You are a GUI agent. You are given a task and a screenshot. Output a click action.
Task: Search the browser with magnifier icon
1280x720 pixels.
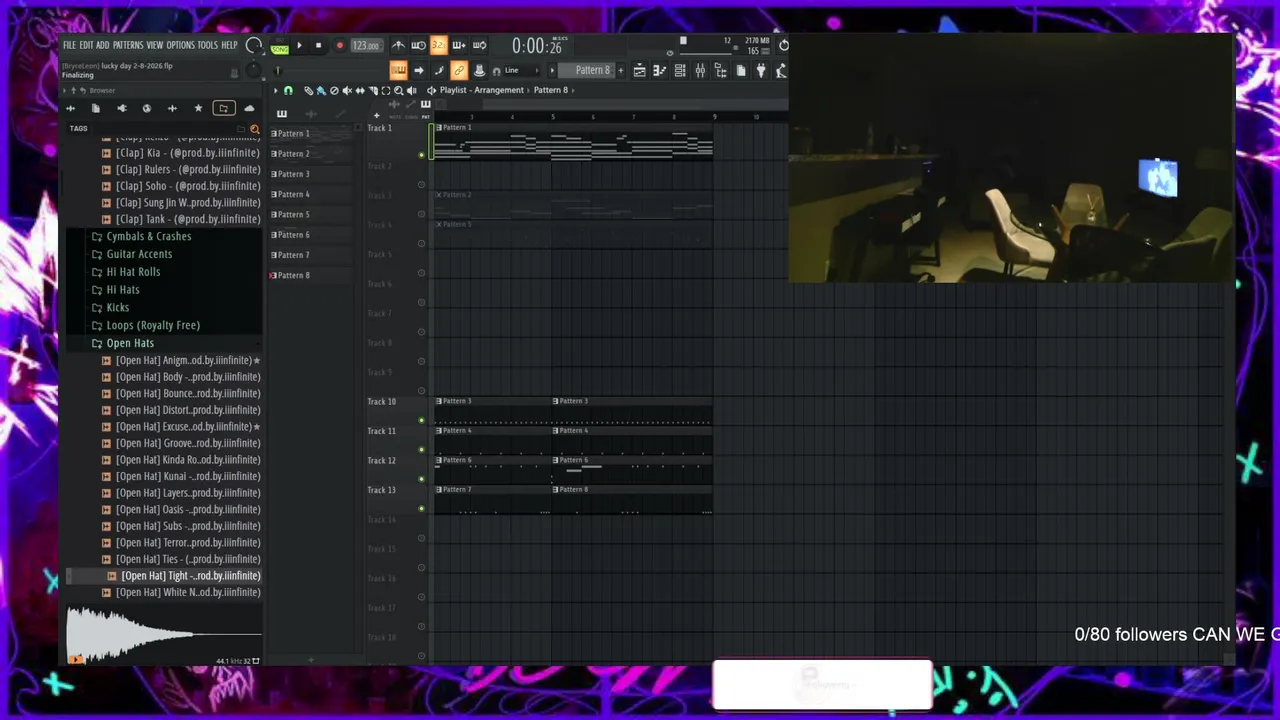254,129
